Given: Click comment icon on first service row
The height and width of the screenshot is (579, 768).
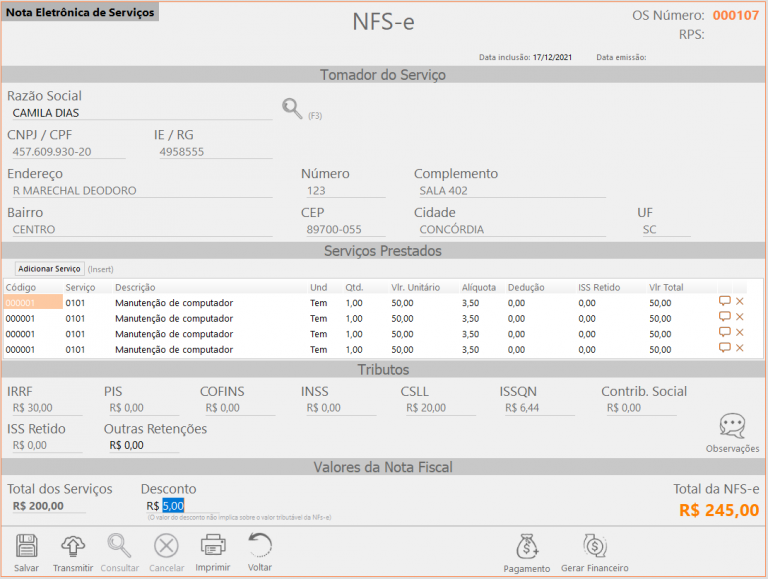Looking at the screenshot, I should point(724,301).
